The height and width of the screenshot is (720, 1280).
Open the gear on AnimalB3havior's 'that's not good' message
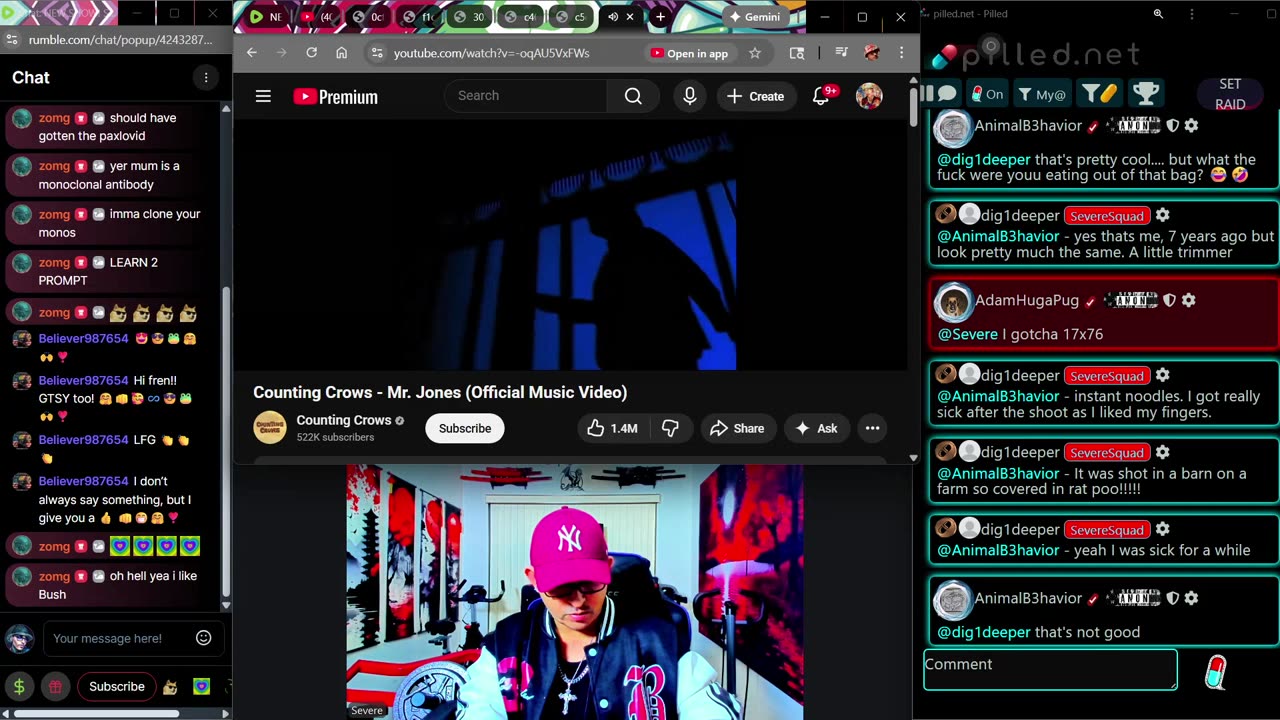click(x=1191, y=598)
